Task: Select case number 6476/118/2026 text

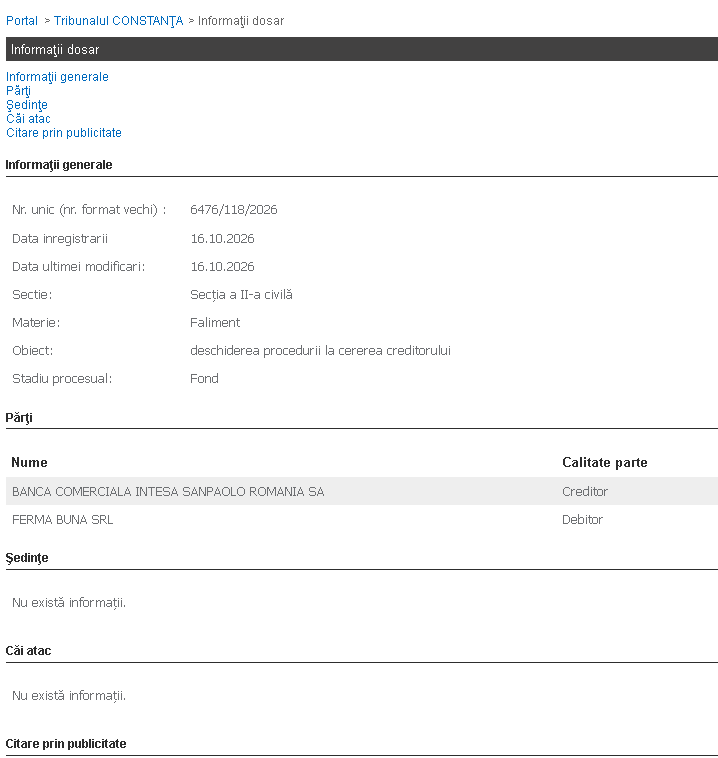Action: coord(234,210)
